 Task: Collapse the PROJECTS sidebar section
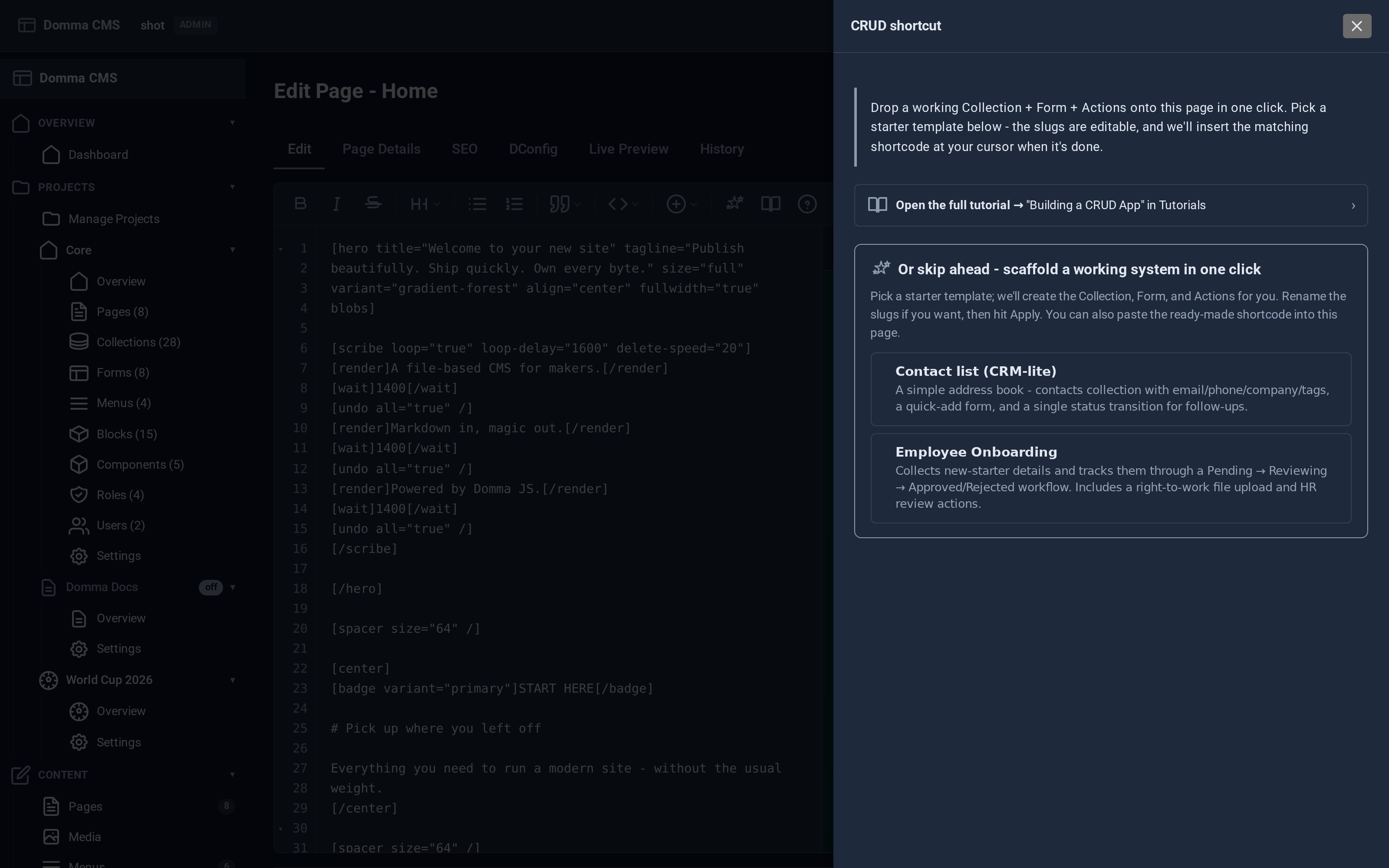[x=233, y=187]
